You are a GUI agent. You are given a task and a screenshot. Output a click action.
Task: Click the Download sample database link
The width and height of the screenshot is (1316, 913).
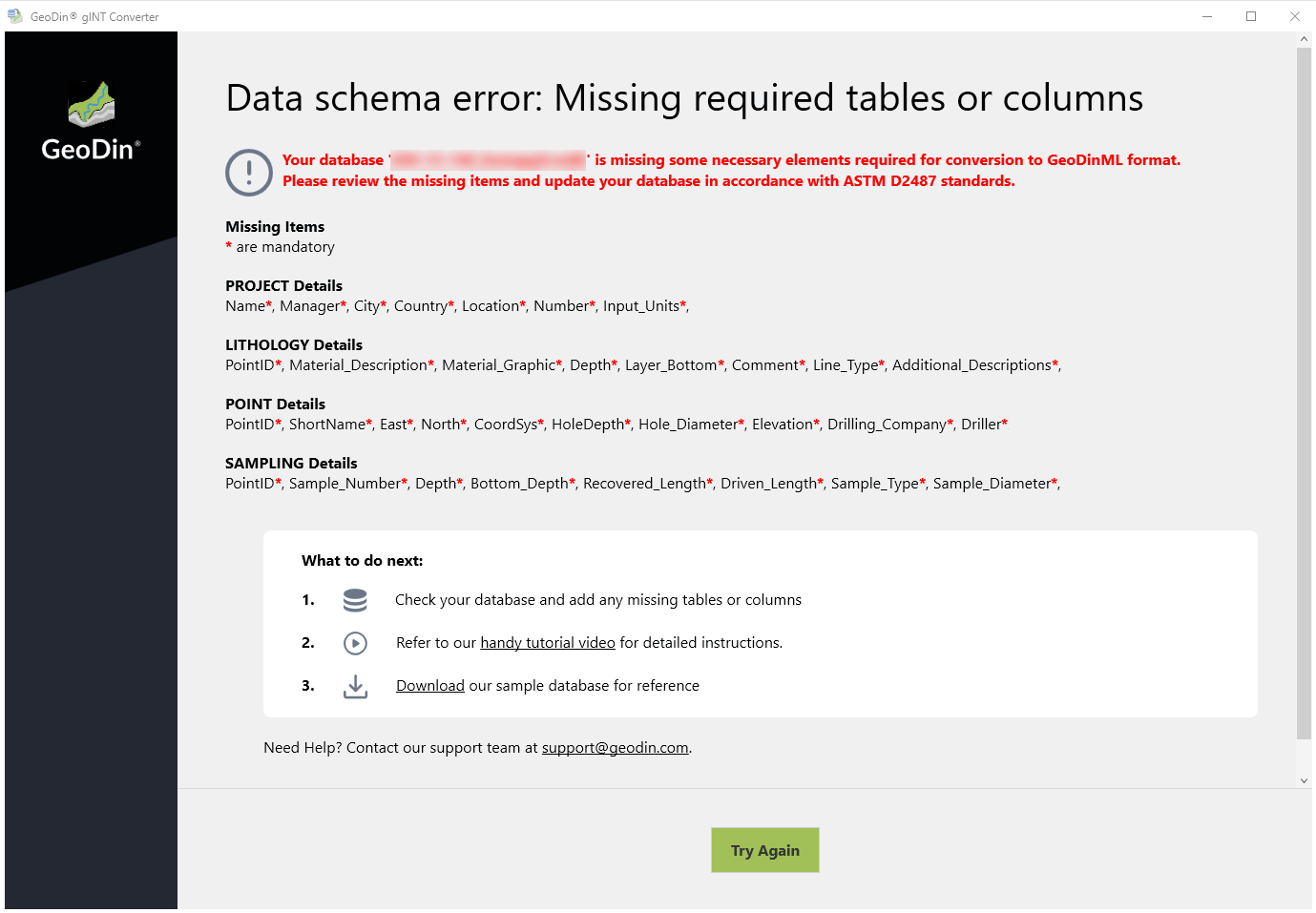pyautogui.click(x=430, y=686)
